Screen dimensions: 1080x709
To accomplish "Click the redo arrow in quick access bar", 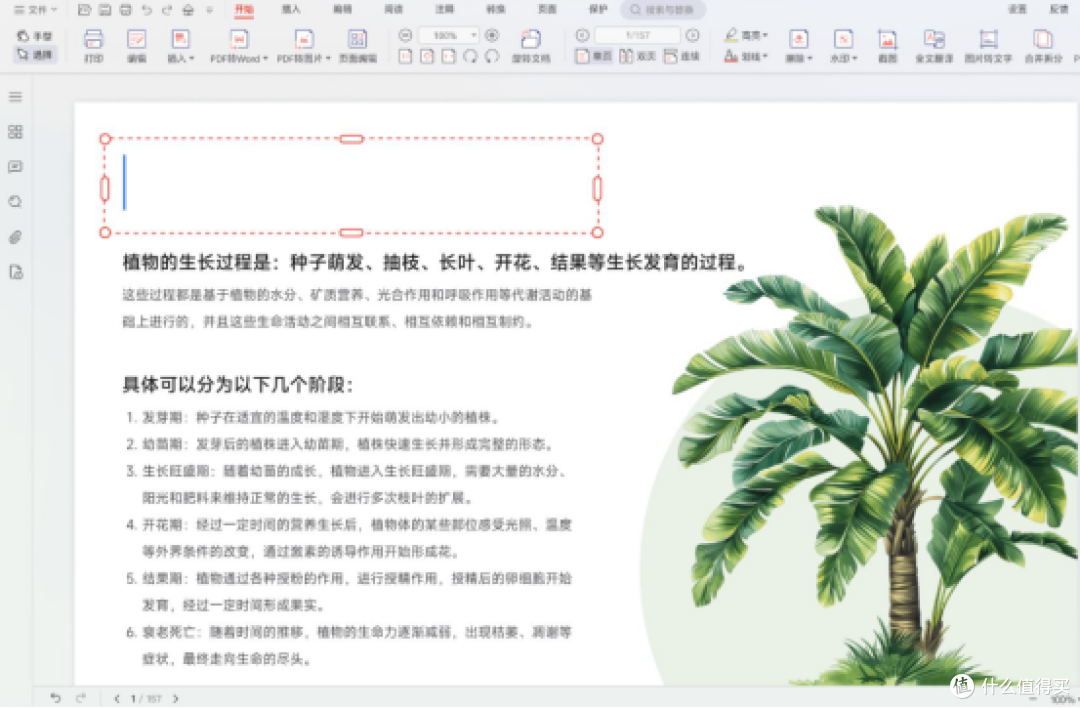I will (x=167, y=10).
